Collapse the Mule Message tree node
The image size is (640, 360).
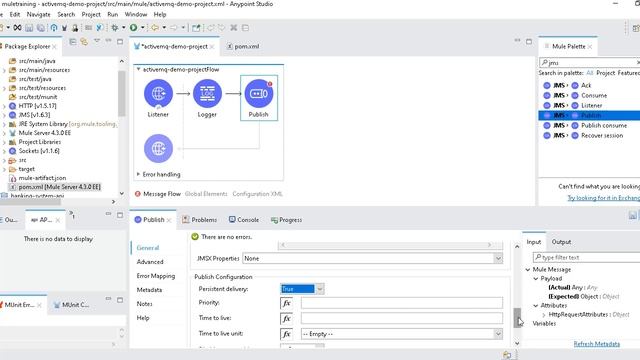click(528, 270)
